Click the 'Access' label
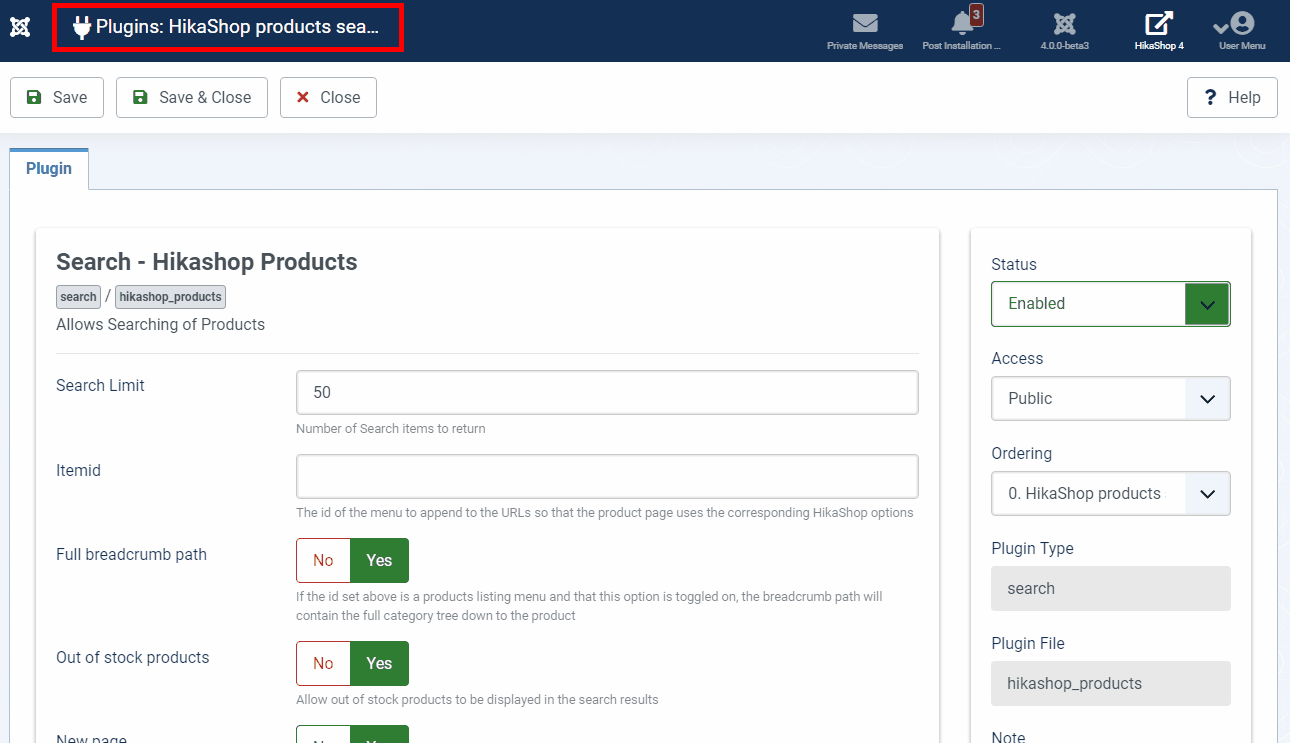The height and width of the screenshot is (743, 1290). tap(1017, 358)
